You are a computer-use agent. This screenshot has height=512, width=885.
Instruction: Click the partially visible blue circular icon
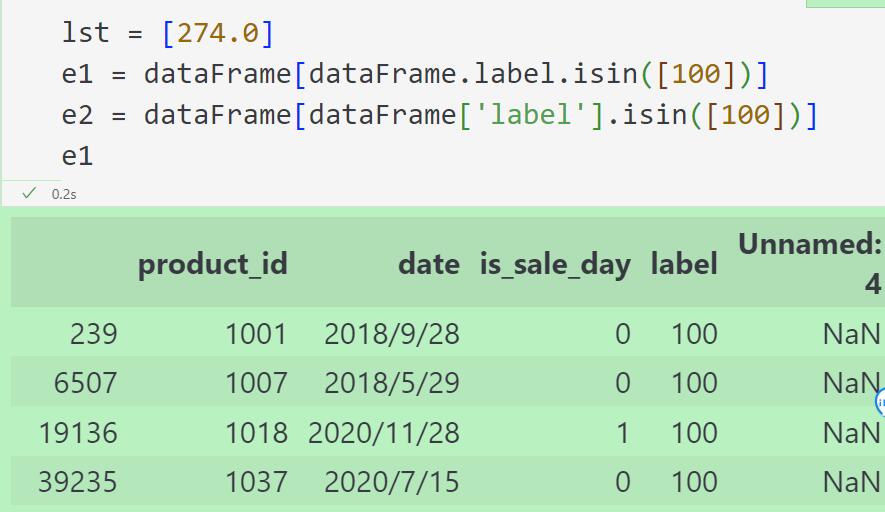click(x=880, y=402)
